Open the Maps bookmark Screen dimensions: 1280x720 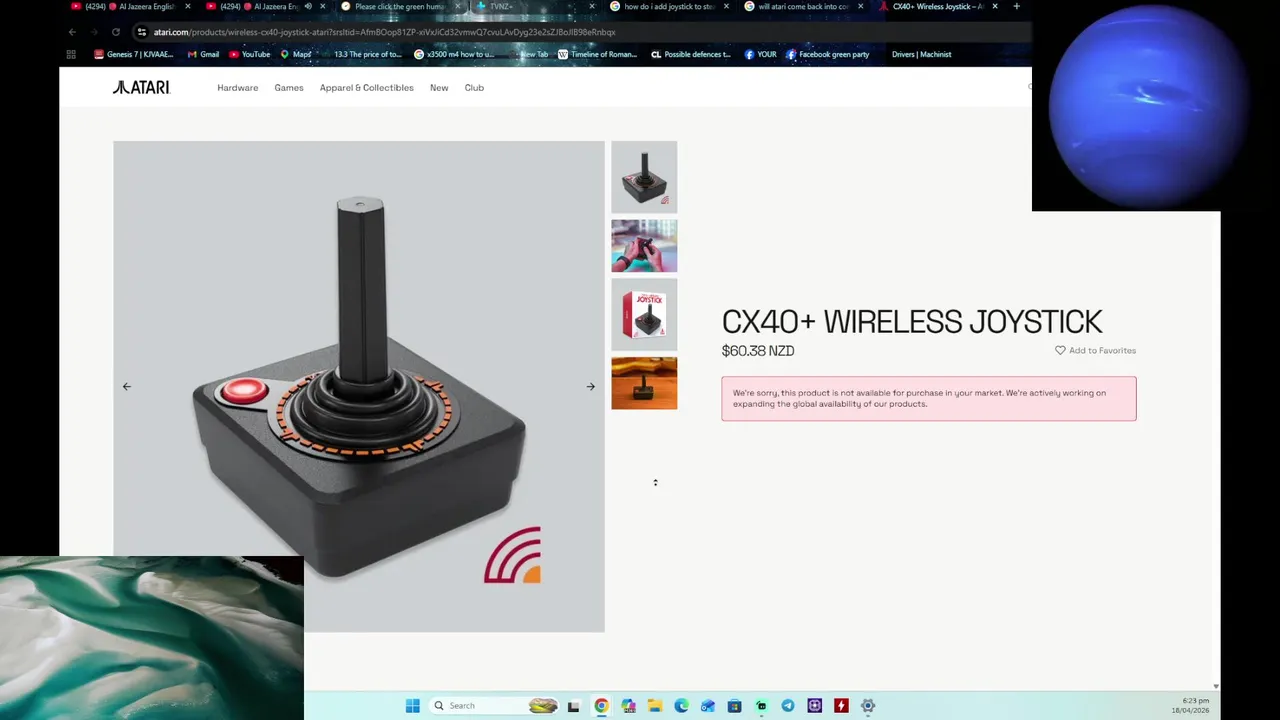click(296, 55)
